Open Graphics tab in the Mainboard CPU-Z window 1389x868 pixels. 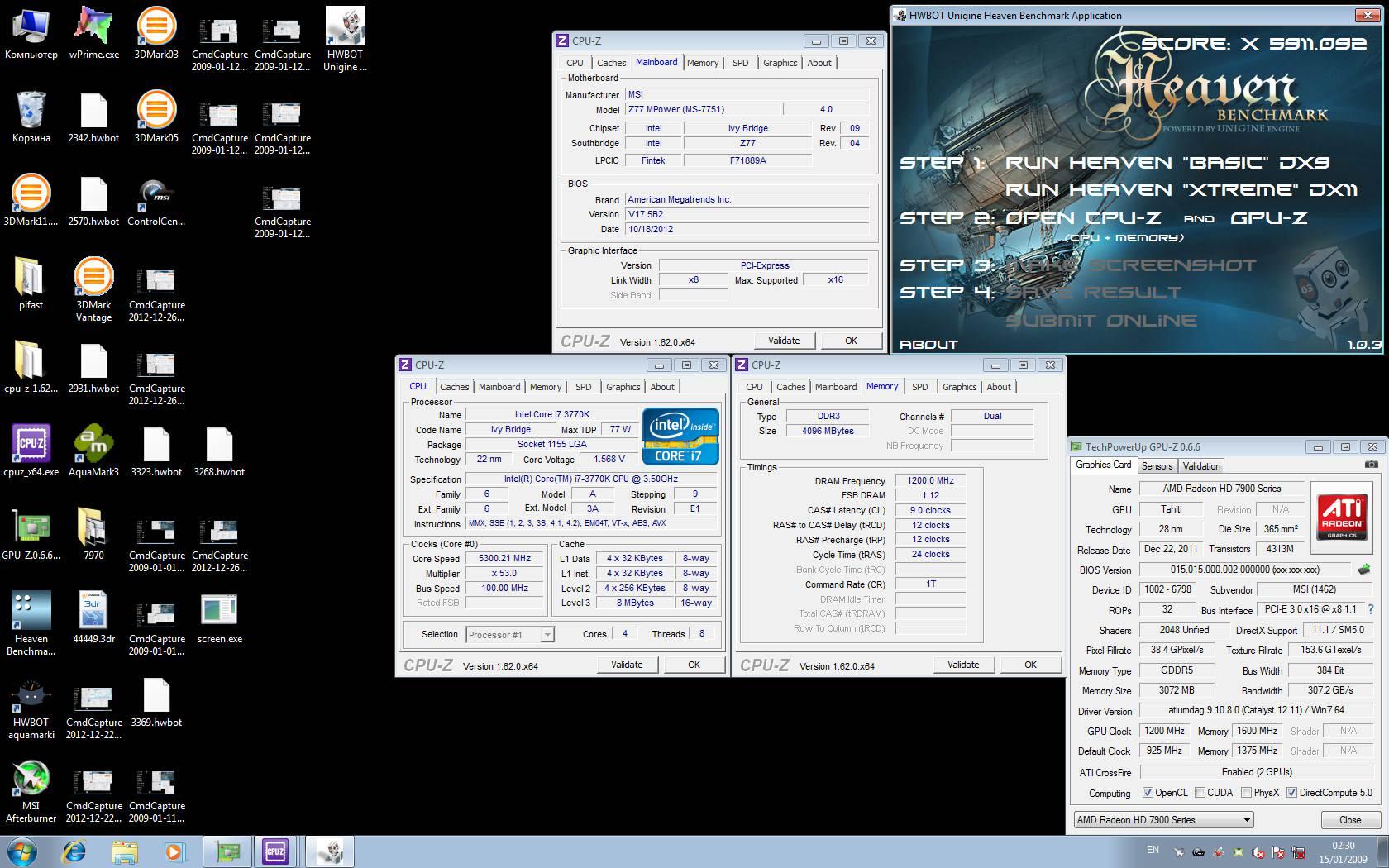click(780, 63)
